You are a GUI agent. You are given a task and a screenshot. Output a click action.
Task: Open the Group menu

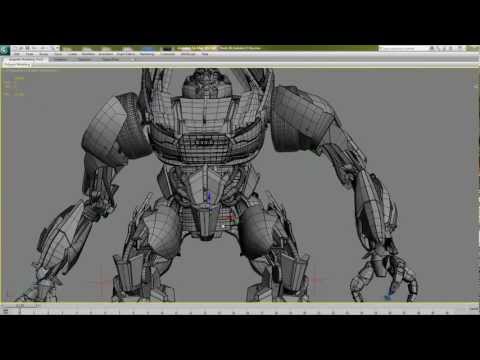click(x=44, y=54)
